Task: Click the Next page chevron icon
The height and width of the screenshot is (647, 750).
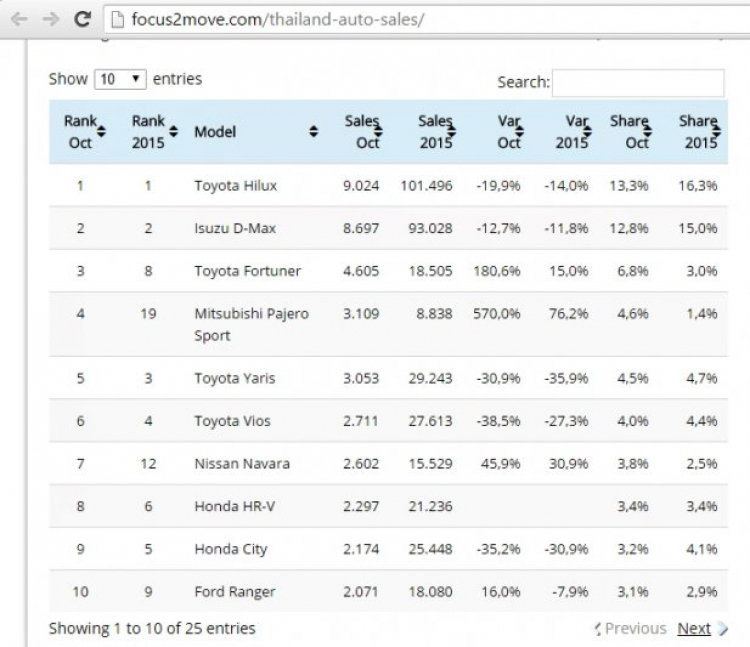Action: (722, 629)
